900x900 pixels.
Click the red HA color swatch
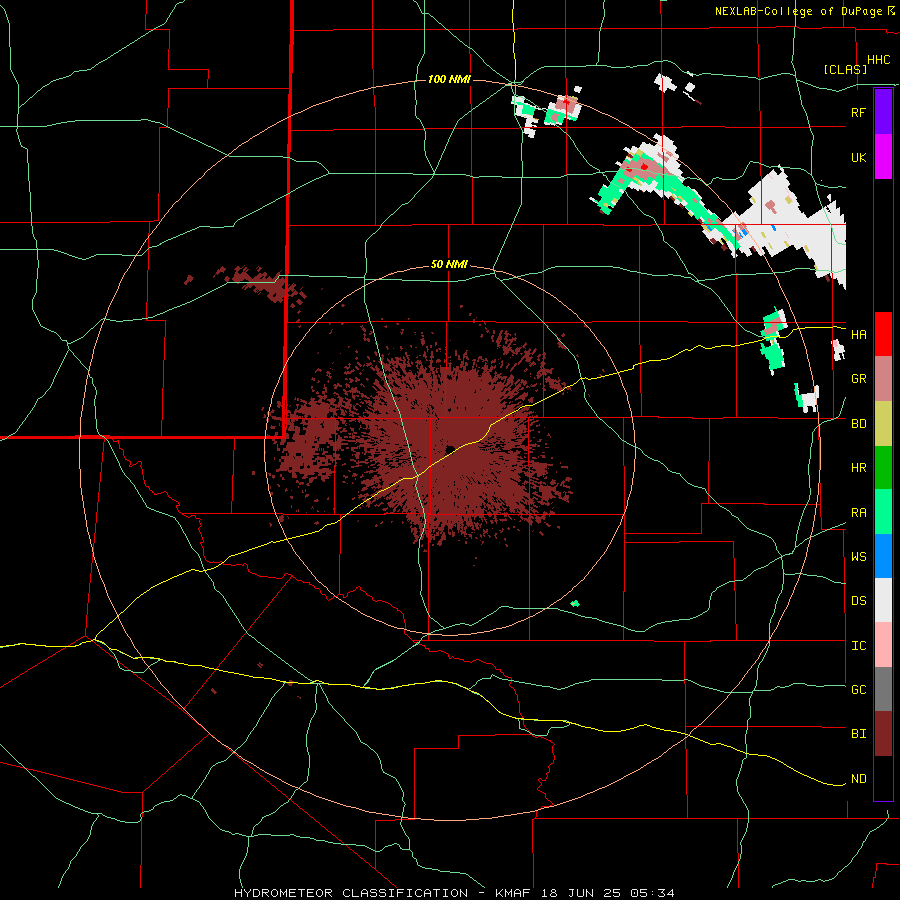[x=883, y=334]
